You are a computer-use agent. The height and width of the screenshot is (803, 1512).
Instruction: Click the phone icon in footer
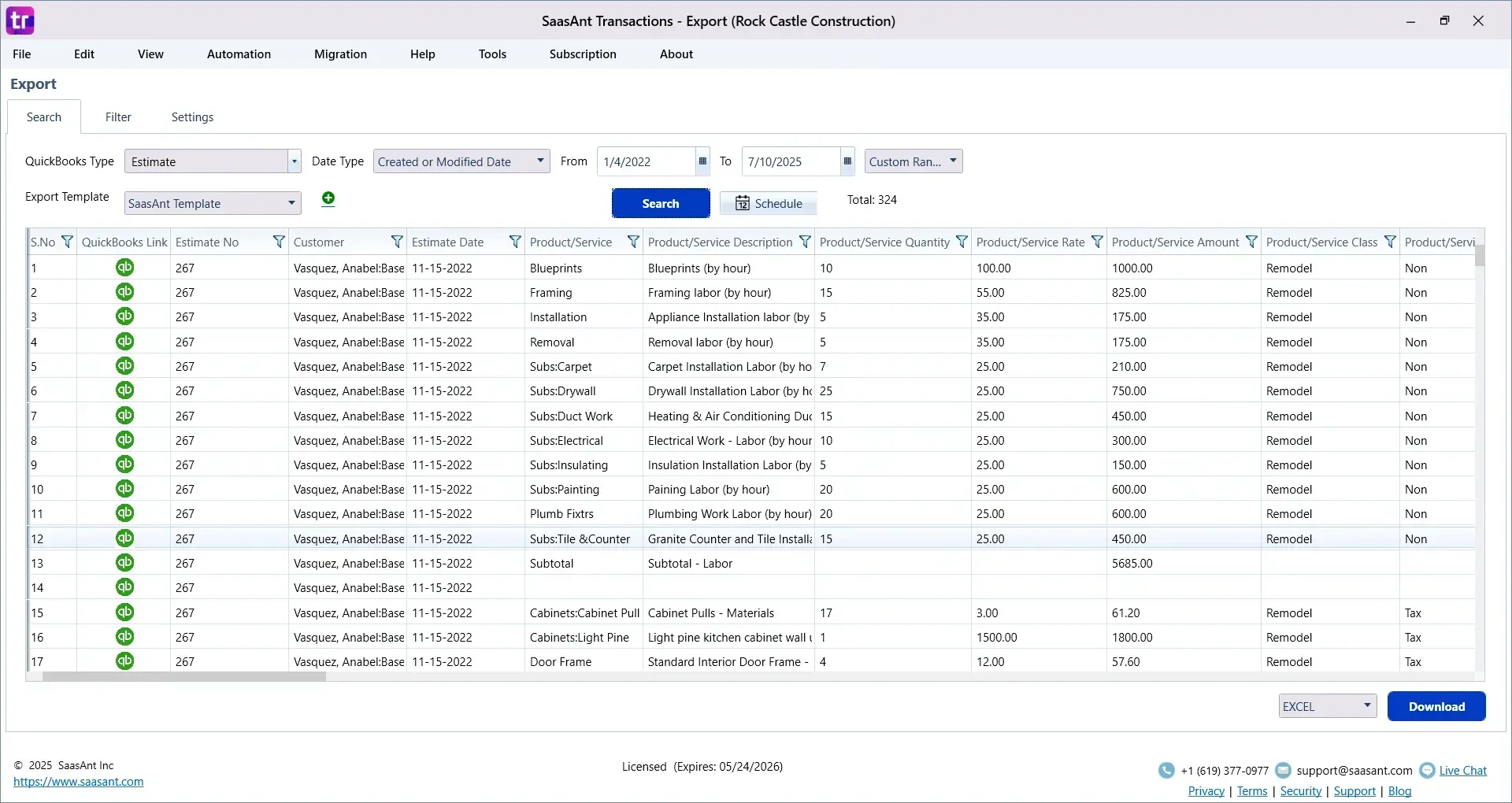1166,771
